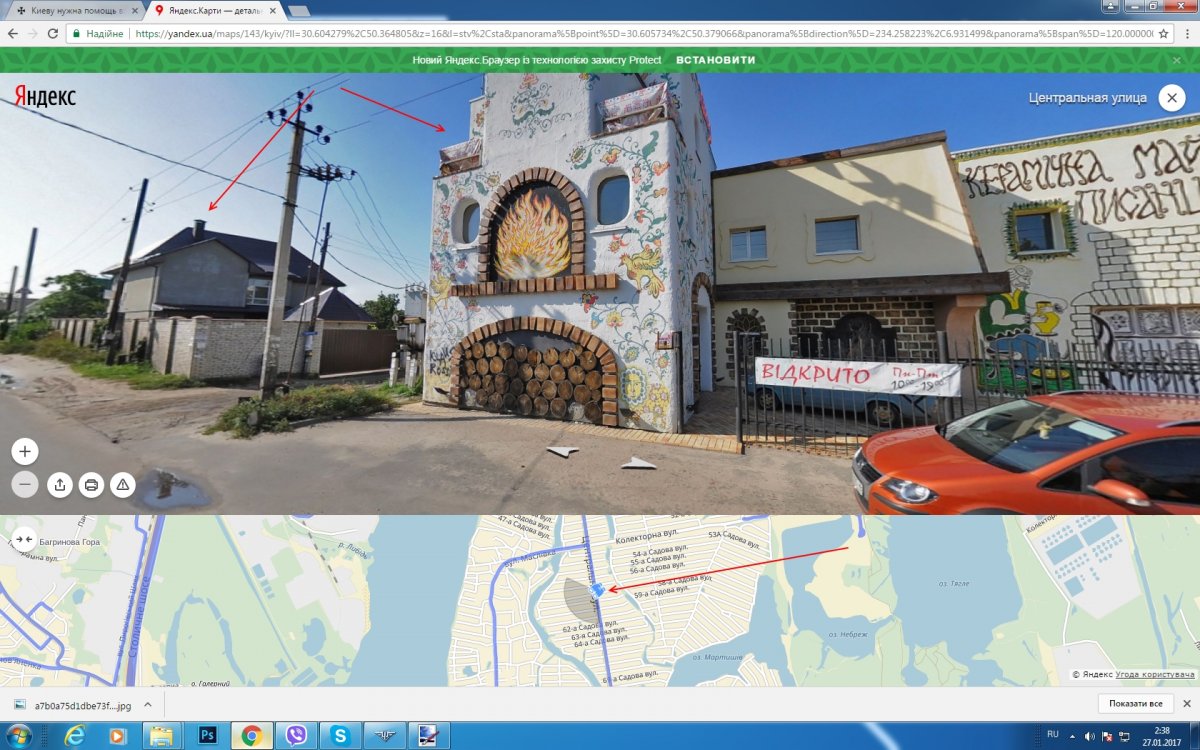Go back with the browser back arrow
Viewport: 1200px width, 750px height.
pyautogui.click(x=13, y=33)
